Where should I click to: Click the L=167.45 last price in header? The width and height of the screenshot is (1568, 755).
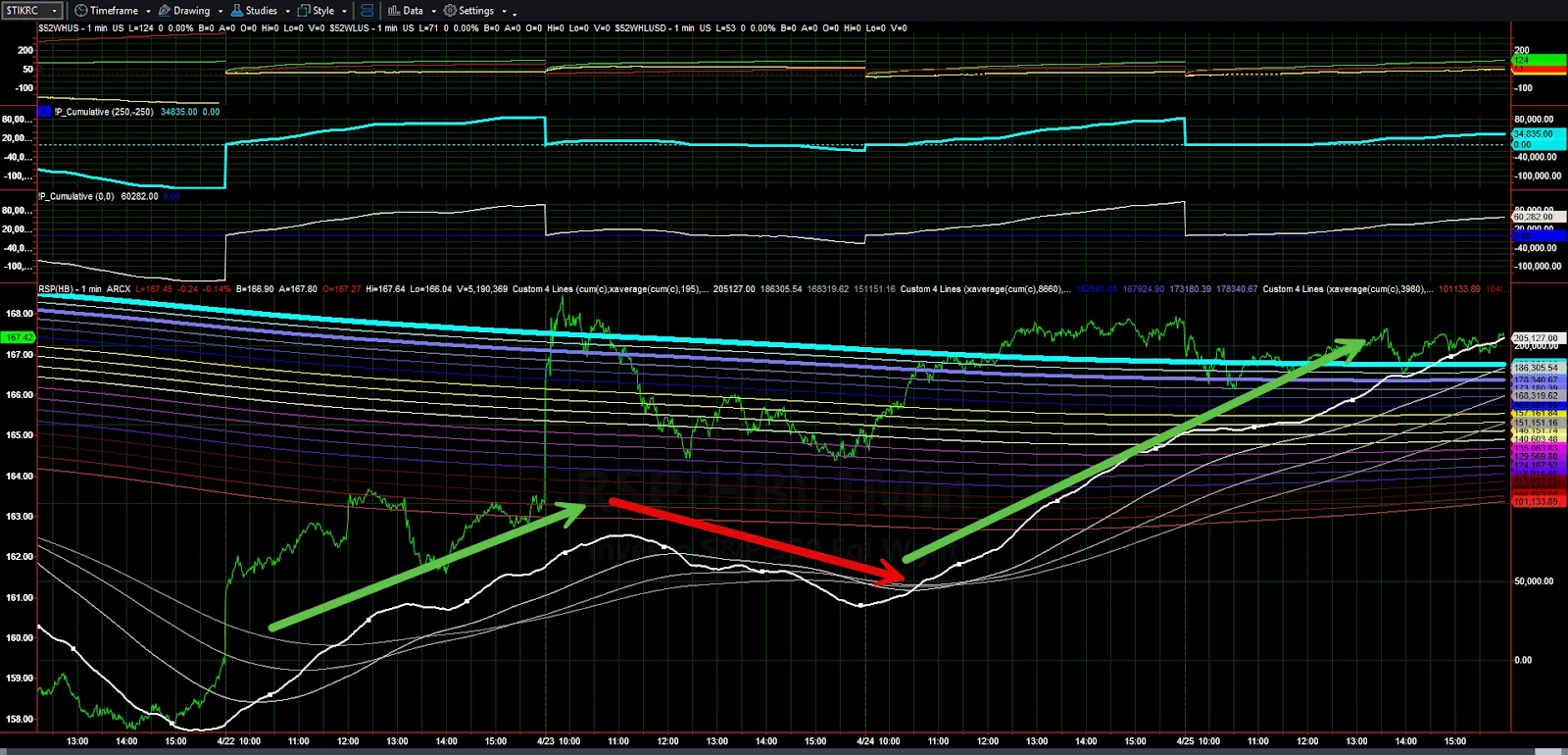[153, 289]
